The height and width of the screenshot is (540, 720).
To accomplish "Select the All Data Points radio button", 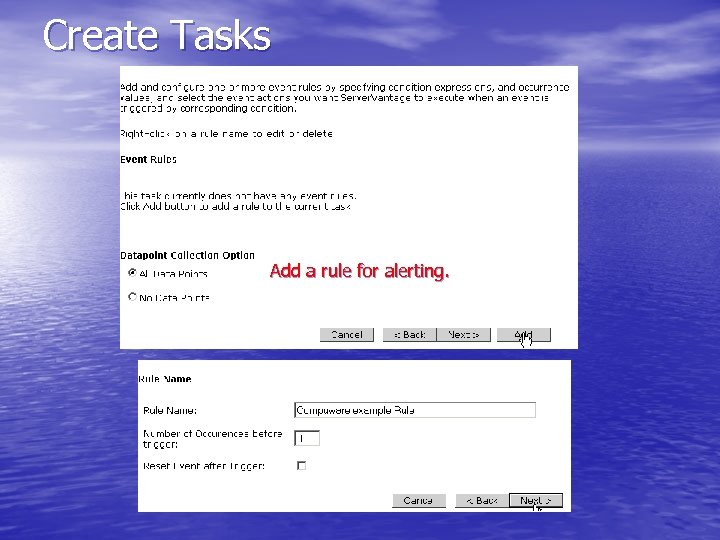I will [132, 273].
